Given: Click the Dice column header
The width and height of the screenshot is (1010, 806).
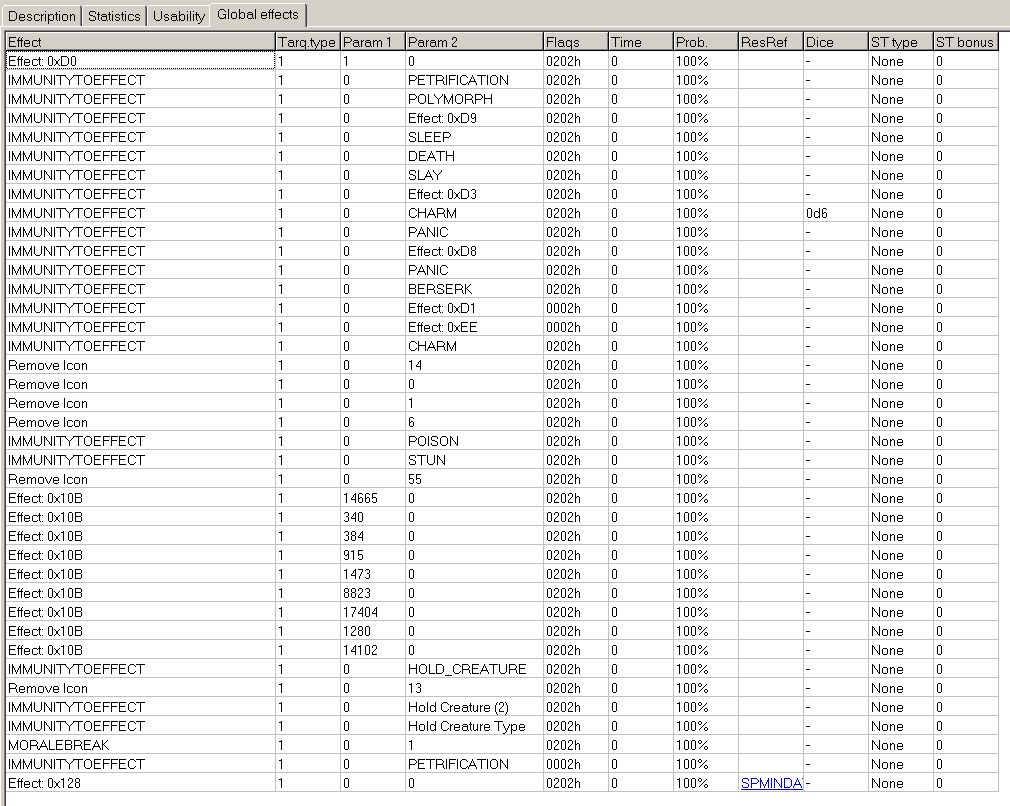Looking at the screenshot, I should (836, 42).
